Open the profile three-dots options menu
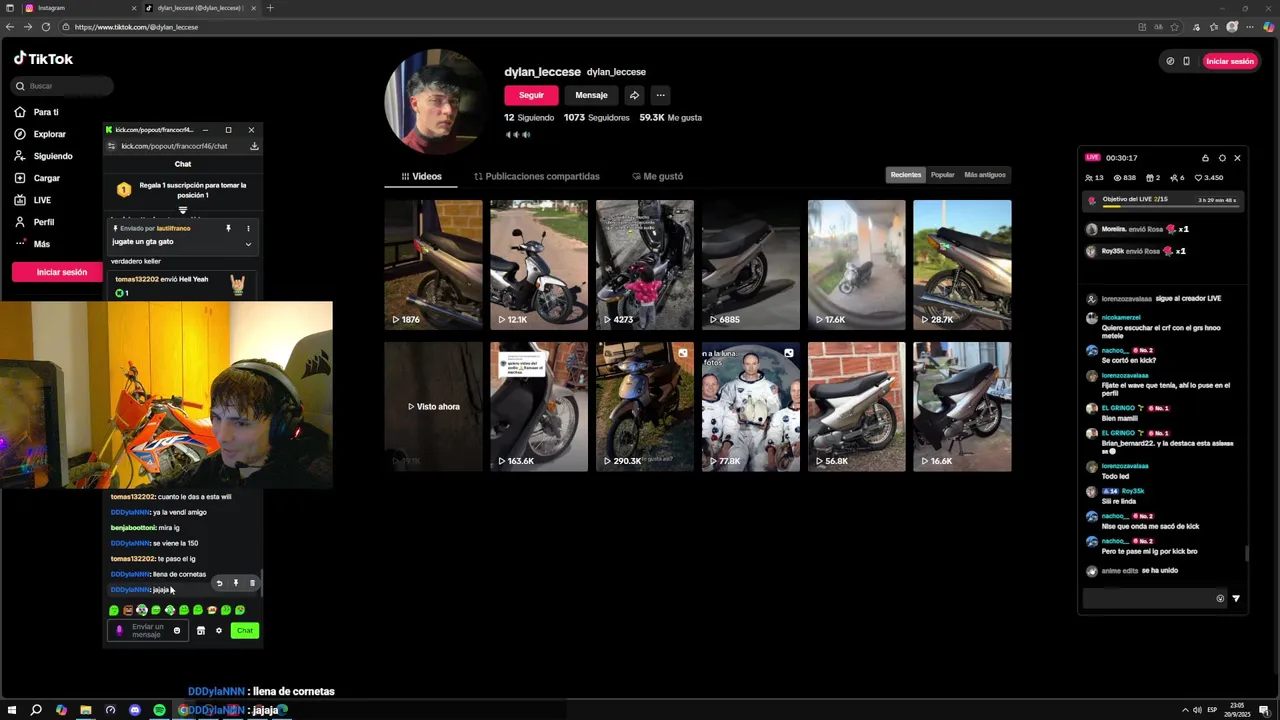The height and width of the screenshot is (720, 1280). pyautogui.click(x=660, y=95)
